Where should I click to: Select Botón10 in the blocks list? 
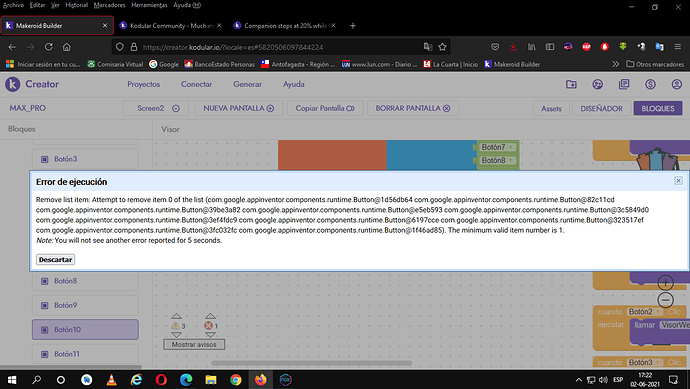pyautogui.click(x=85, y=330)
